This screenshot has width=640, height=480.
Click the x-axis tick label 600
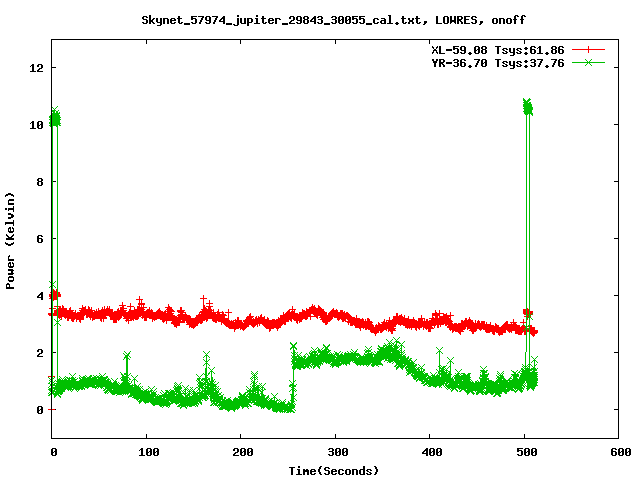pos(621,452)
